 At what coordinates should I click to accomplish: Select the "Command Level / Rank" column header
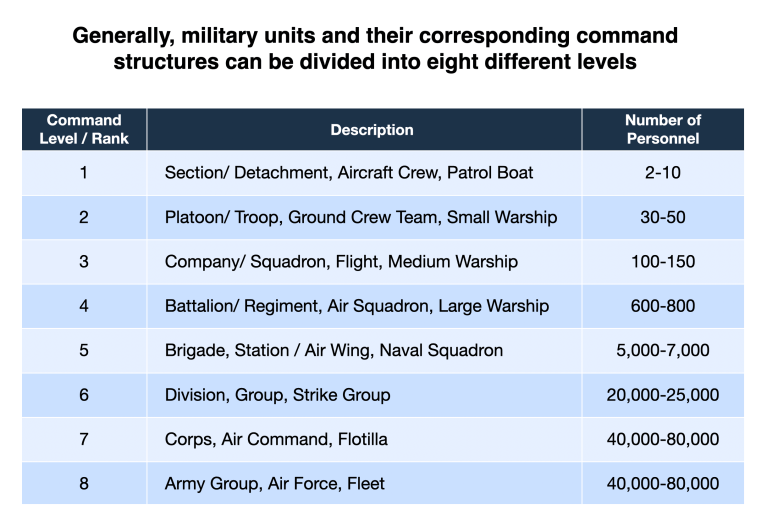tap(84, 129)
